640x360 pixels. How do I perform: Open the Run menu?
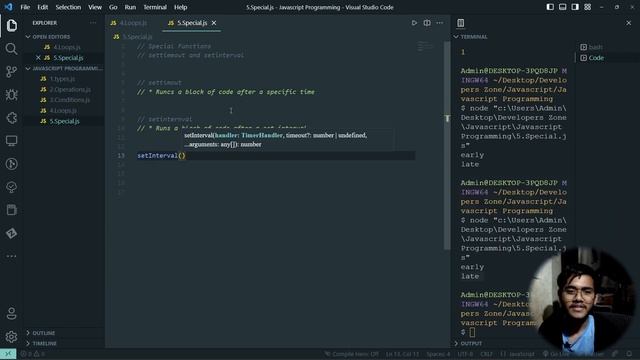(x=130, y=7)
